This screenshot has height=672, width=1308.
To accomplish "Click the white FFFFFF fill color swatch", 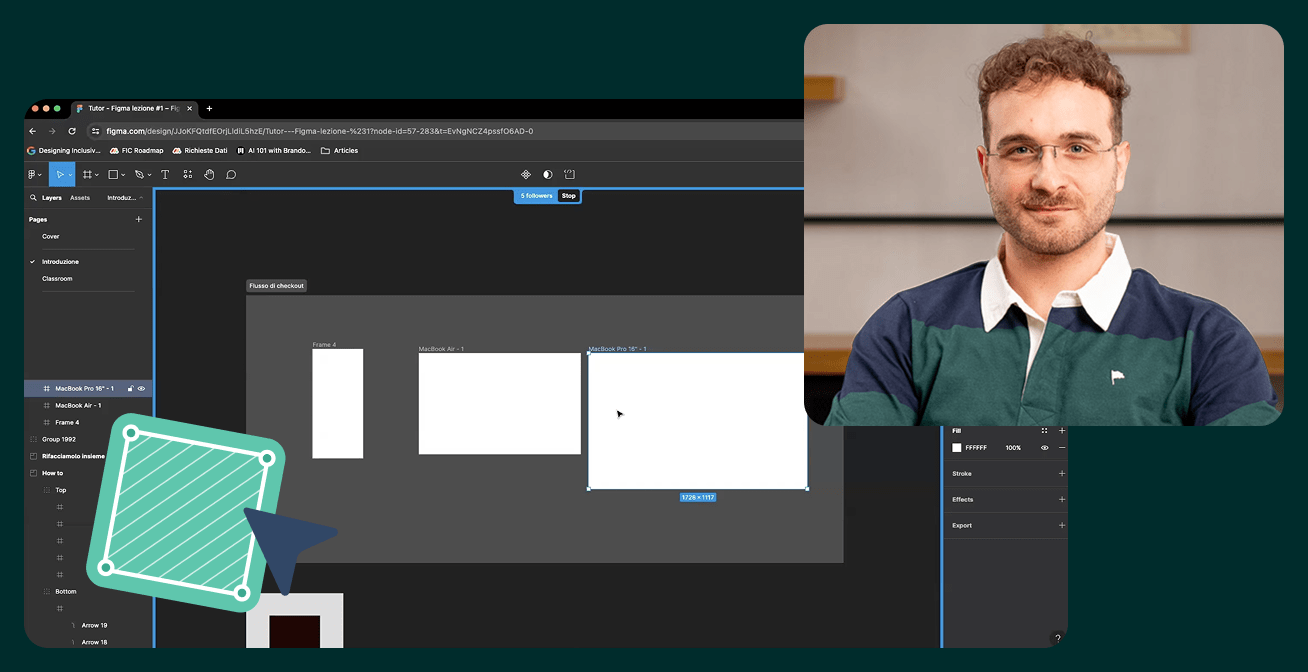I will tap(957, 448).
